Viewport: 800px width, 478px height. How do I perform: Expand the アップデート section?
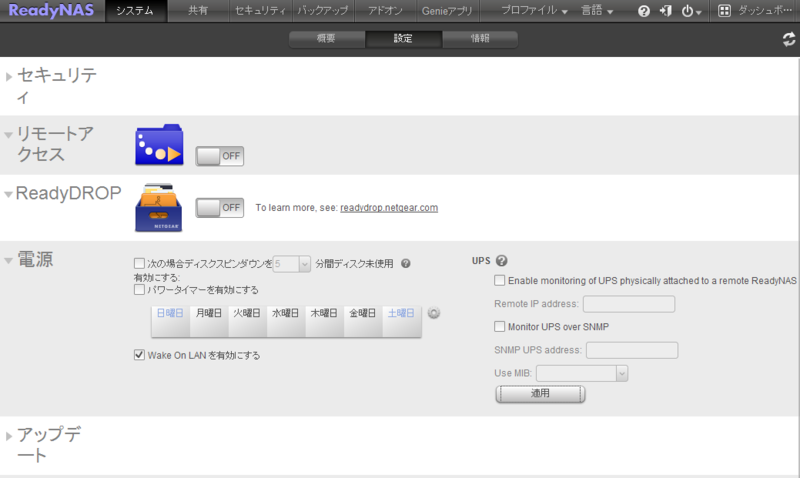[x=9, y=436]
